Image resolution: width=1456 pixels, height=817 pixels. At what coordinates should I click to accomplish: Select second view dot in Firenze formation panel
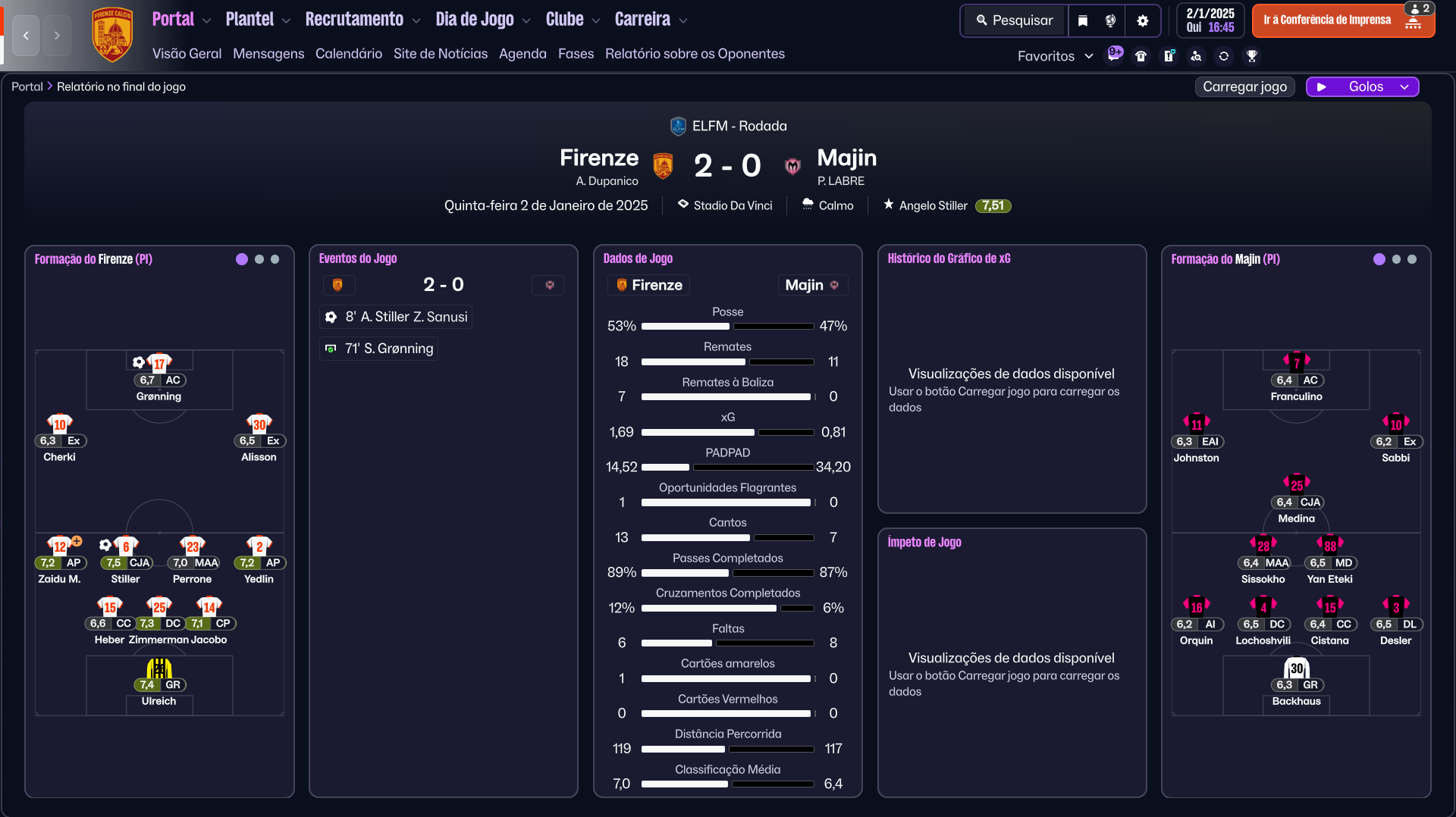(x=259, y=259)
